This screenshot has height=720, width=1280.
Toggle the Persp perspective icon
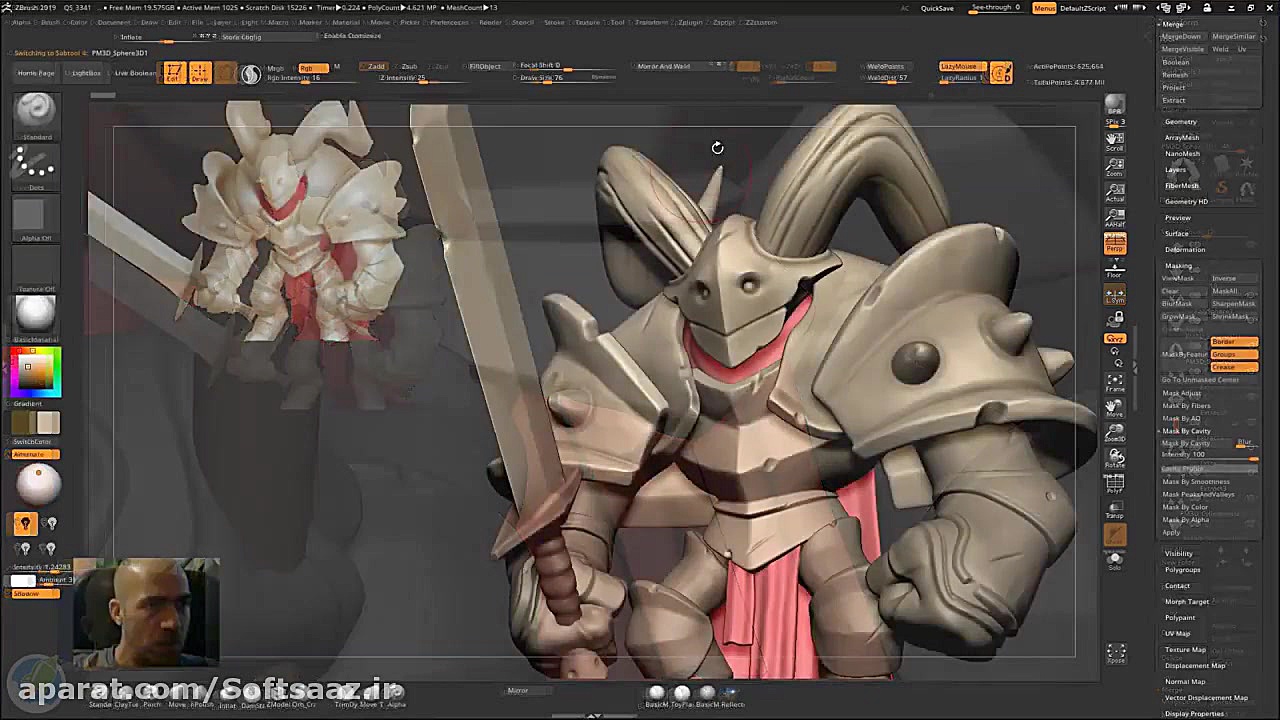[1116, 243]
